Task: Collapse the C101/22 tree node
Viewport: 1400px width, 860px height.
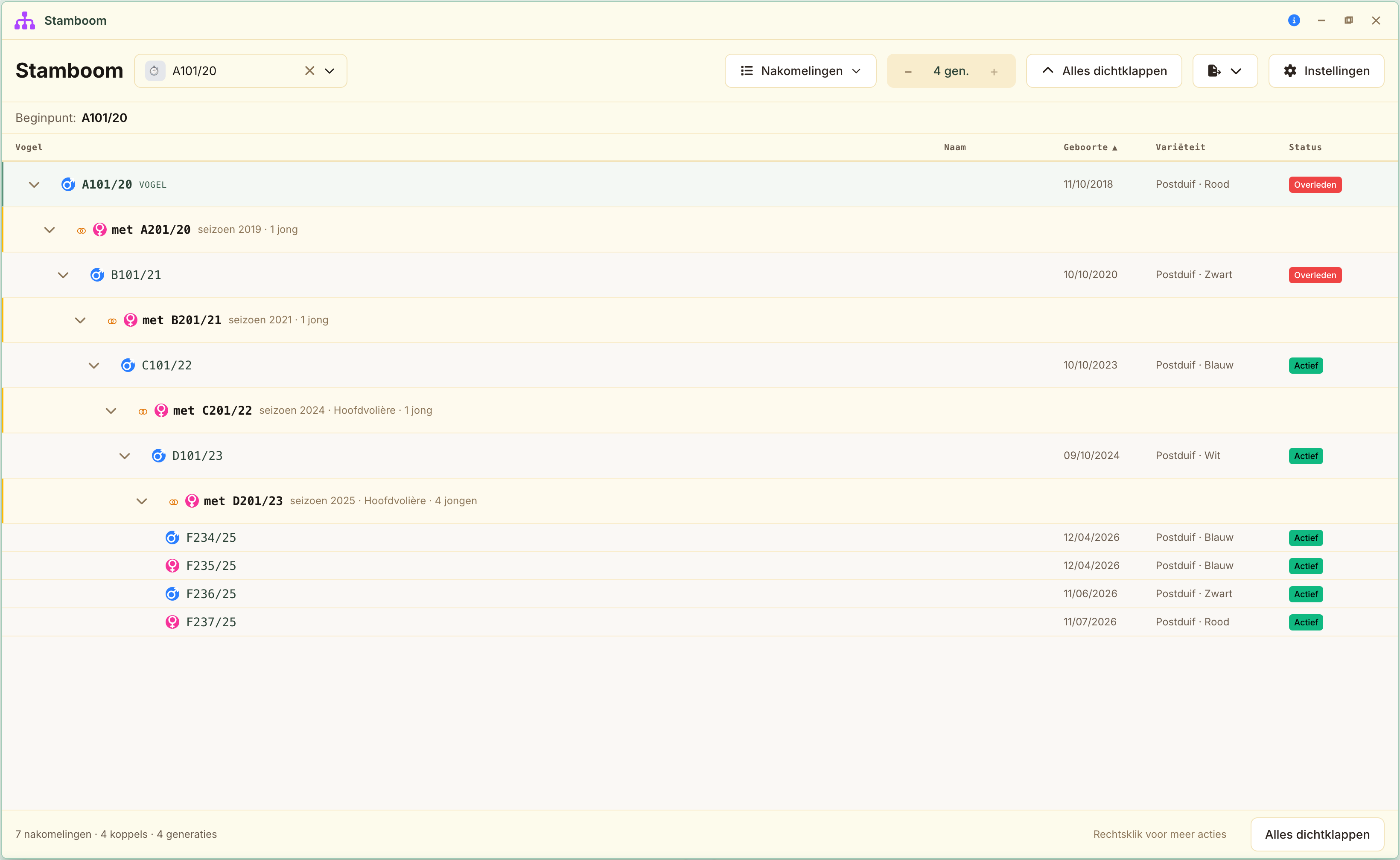Action: click(94, 366)
